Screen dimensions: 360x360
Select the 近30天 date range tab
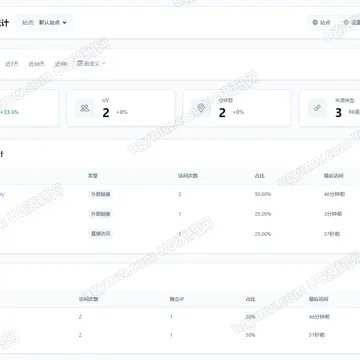click(36, 64)
